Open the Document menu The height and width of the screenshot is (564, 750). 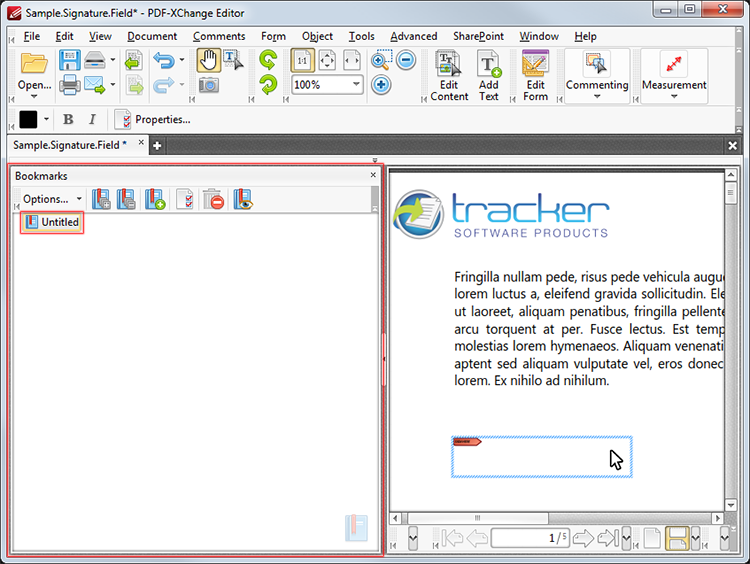(x=152, y=36)
